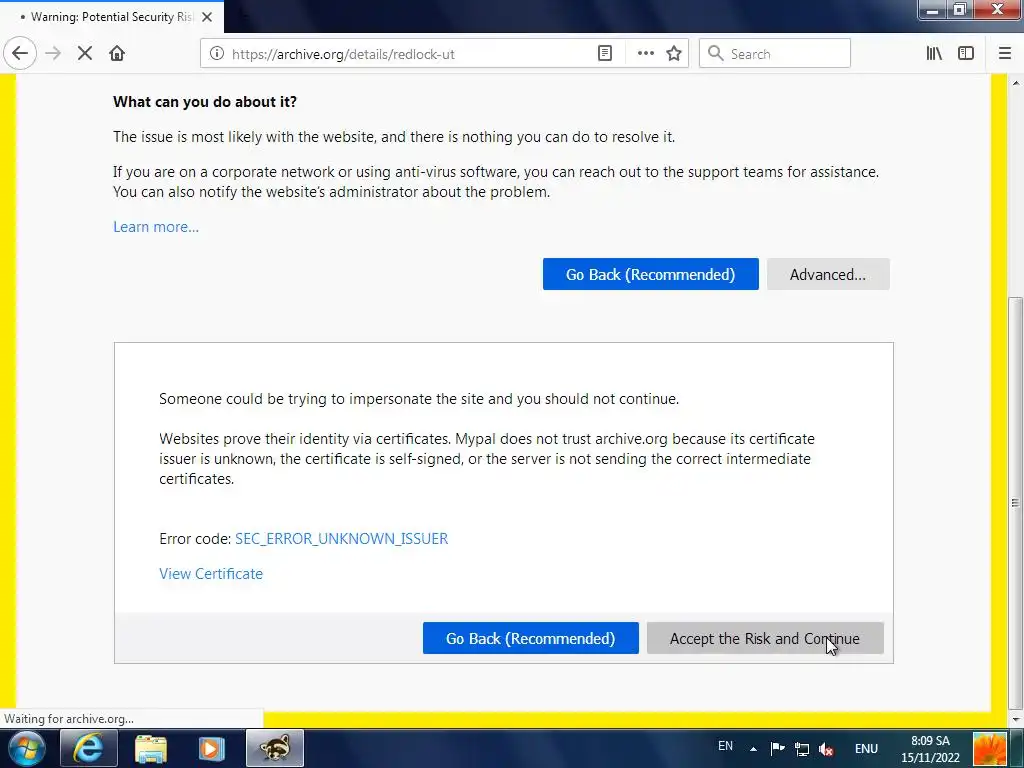Open the Windows Start menu orb

(x=26, y=748)
